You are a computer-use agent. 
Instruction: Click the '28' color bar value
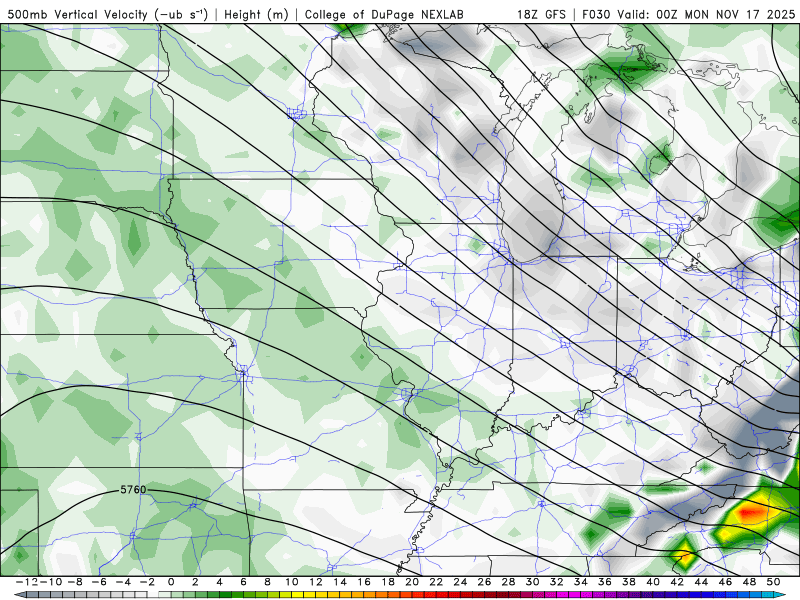pos(508,582)
